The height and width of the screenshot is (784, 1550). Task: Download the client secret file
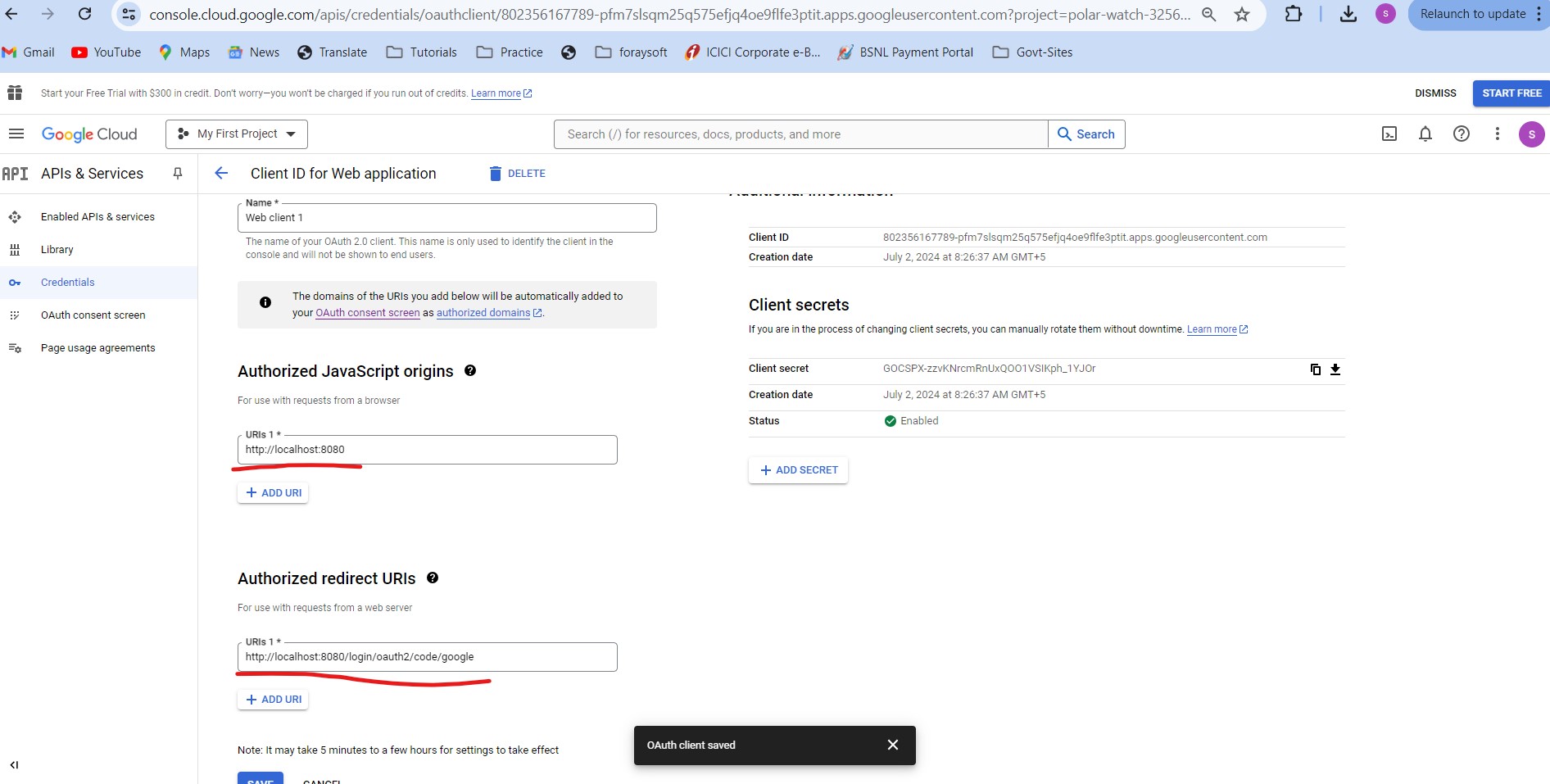(1335, 369)
